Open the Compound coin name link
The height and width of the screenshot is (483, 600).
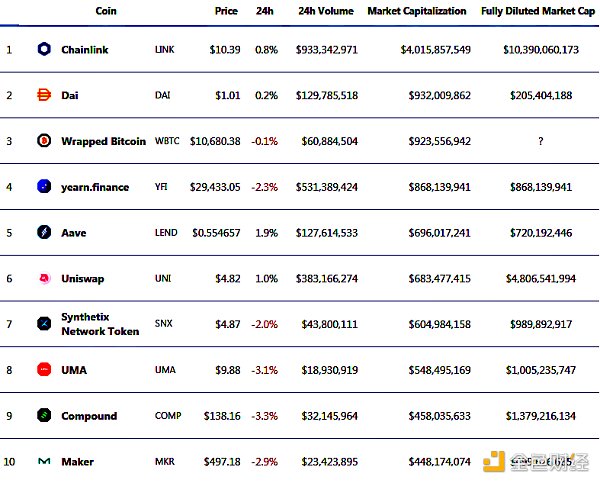pos(89,416)
